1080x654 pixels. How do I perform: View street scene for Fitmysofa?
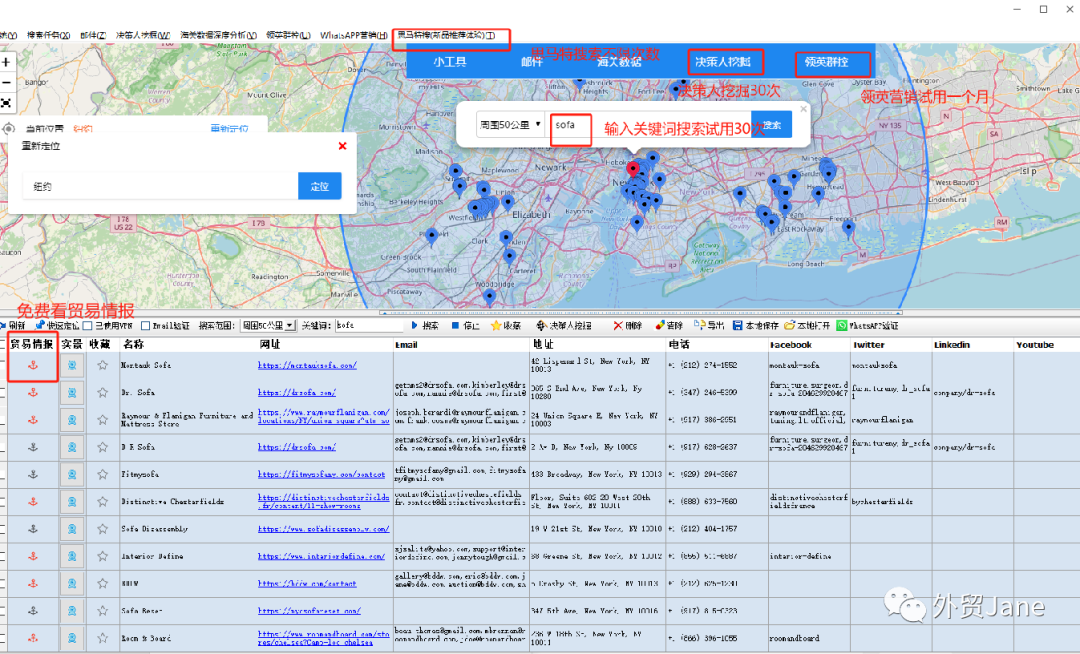(x=72, y=474)
